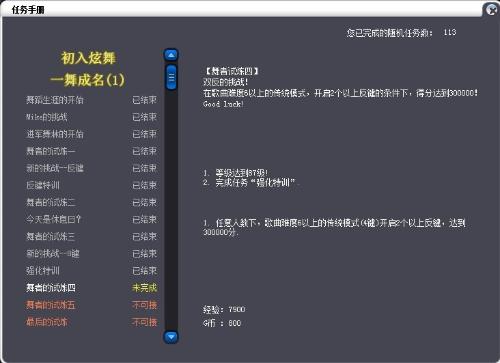The image size is (500, 363).
Task: Show details for 反键特训
Action: (x=43, y=185)
